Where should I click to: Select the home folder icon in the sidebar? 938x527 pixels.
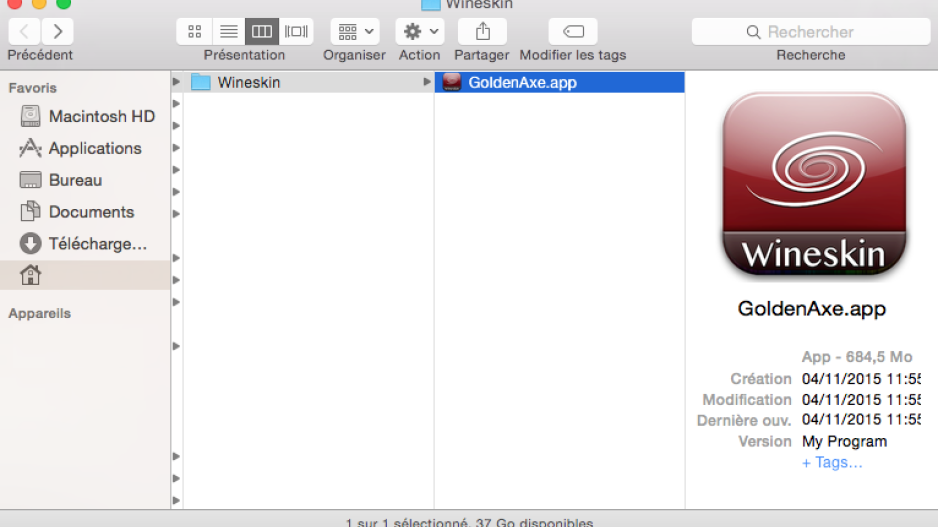click(x=30, y=275)
